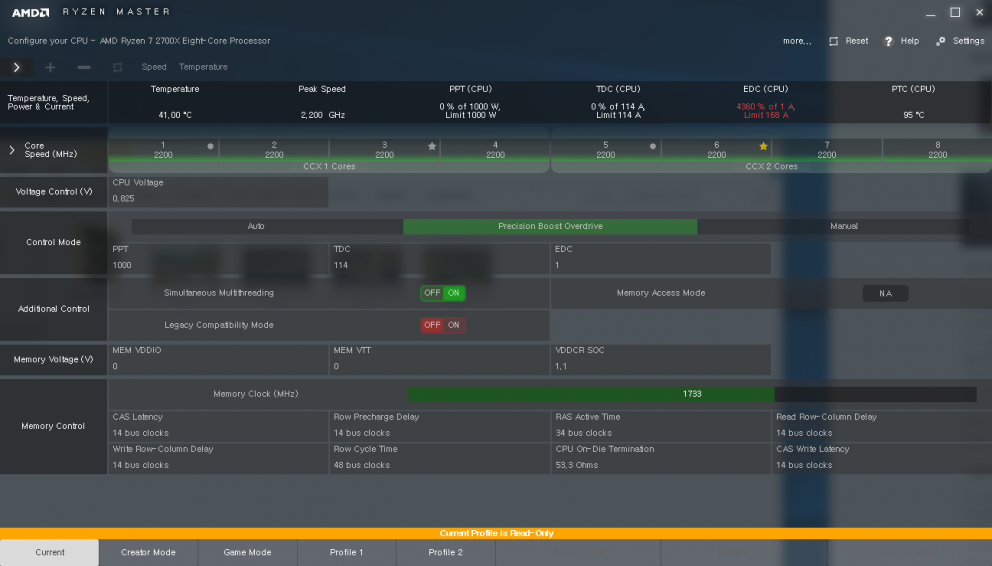Click the Peak Speed 2,200 GHz reading

pyautogui.click(x=323, y=115)
